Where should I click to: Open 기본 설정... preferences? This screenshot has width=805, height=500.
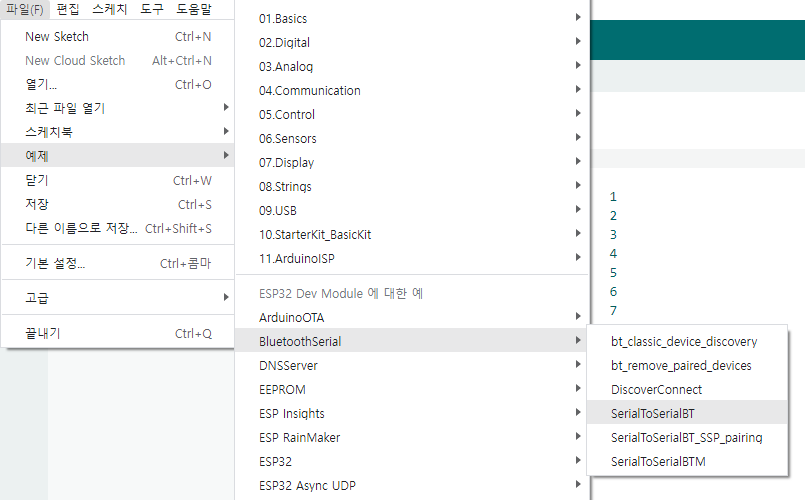[118, 263]
